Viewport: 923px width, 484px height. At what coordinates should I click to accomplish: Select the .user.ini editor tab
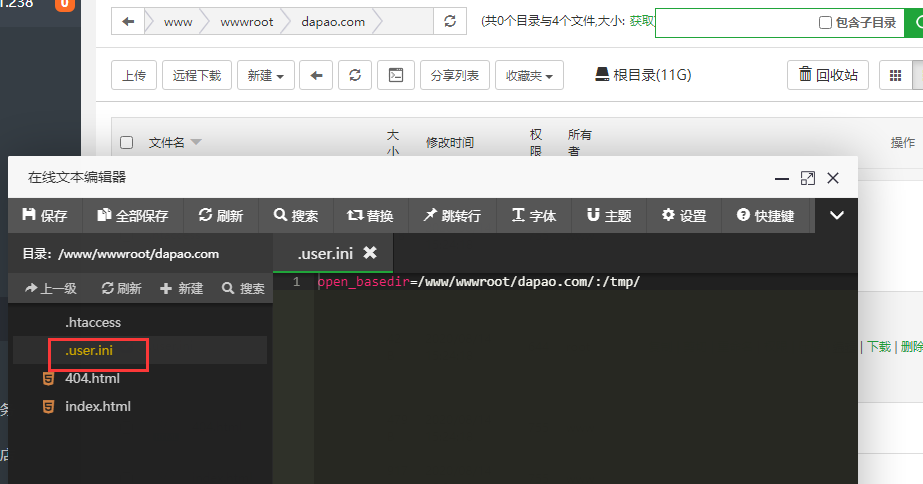(x=326, y=253)
